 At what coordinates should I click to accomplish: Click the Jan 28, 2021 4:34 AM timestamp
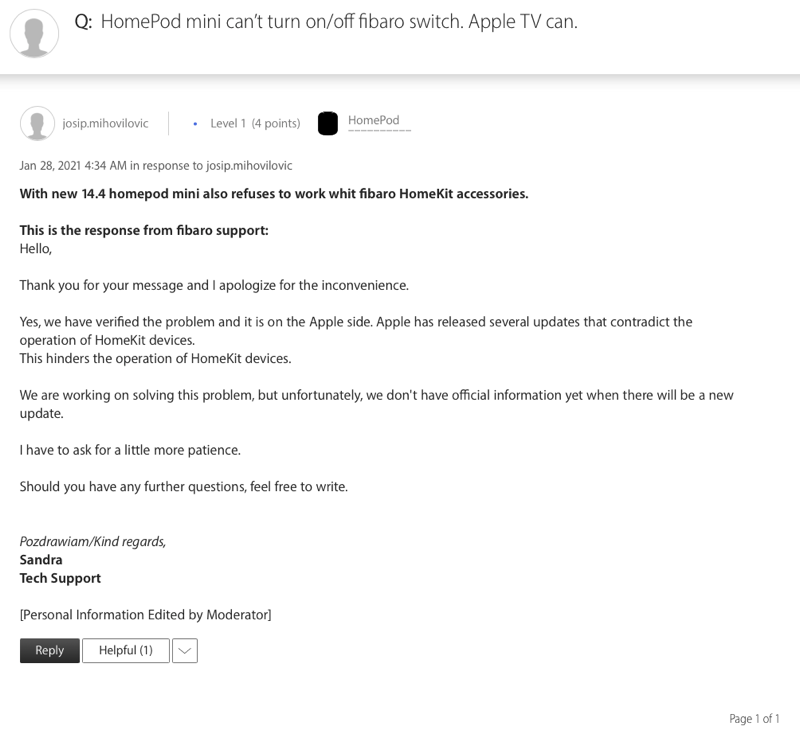click(73, 165)
